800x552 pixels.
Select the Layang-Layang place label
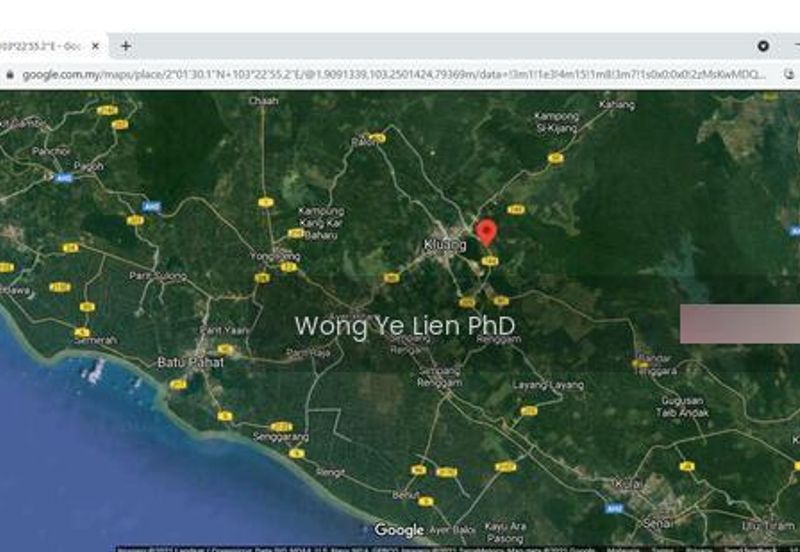[542, 385]
